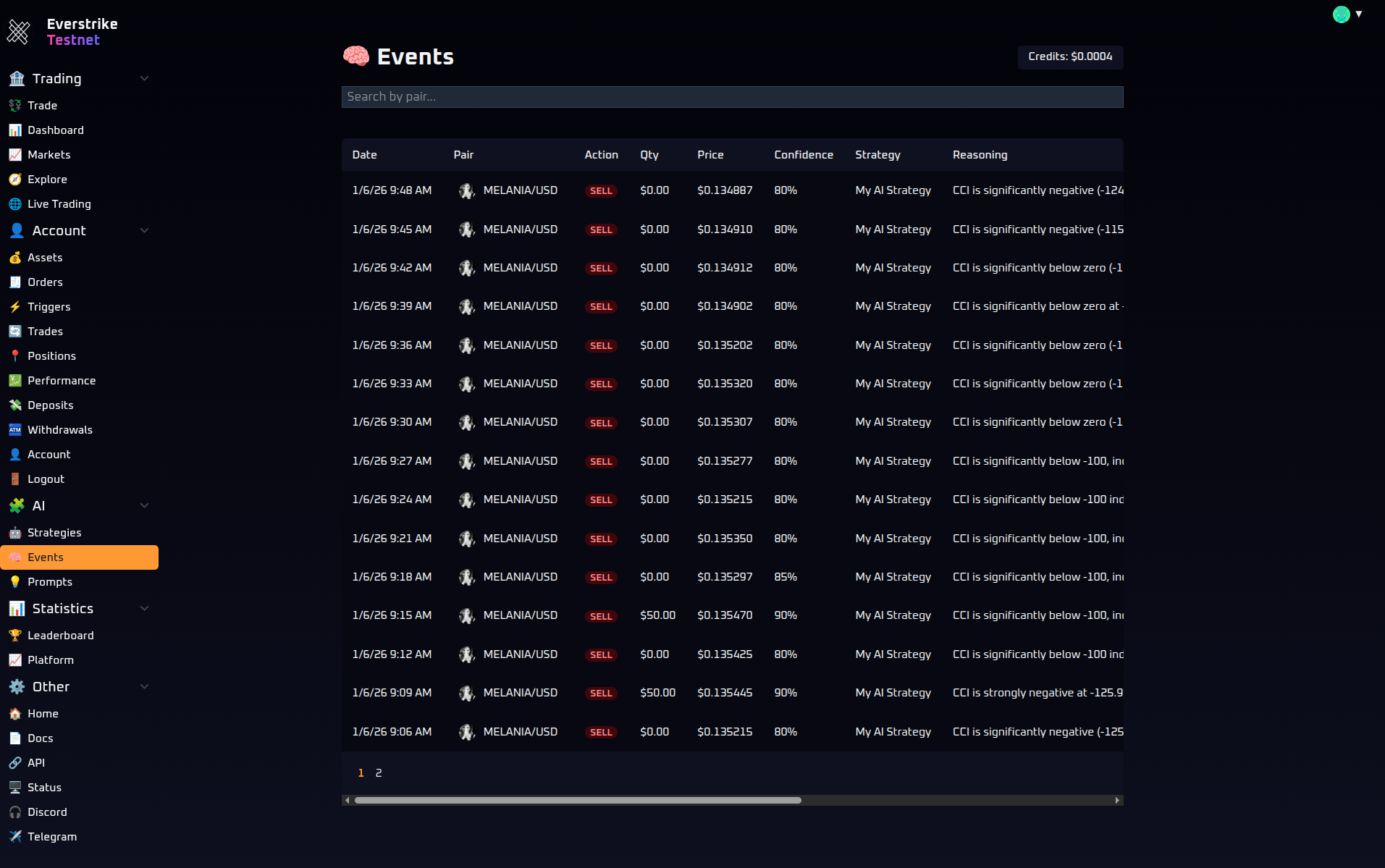
Task: Click the Credits balance button
Action: (x=1070, y=56)
